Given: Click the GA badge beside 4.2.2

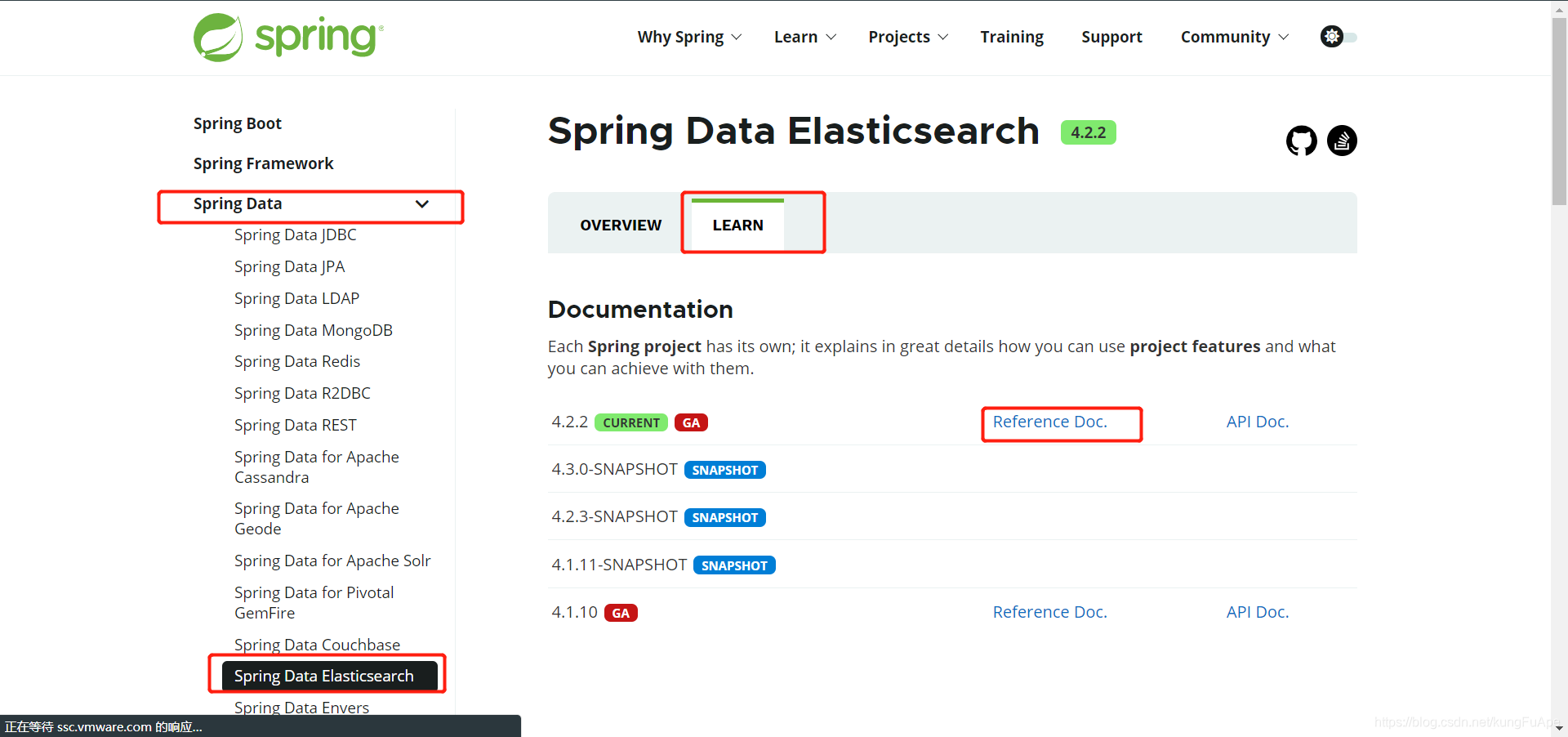Looking at the screenshot, I should click(x=691, y=422).
